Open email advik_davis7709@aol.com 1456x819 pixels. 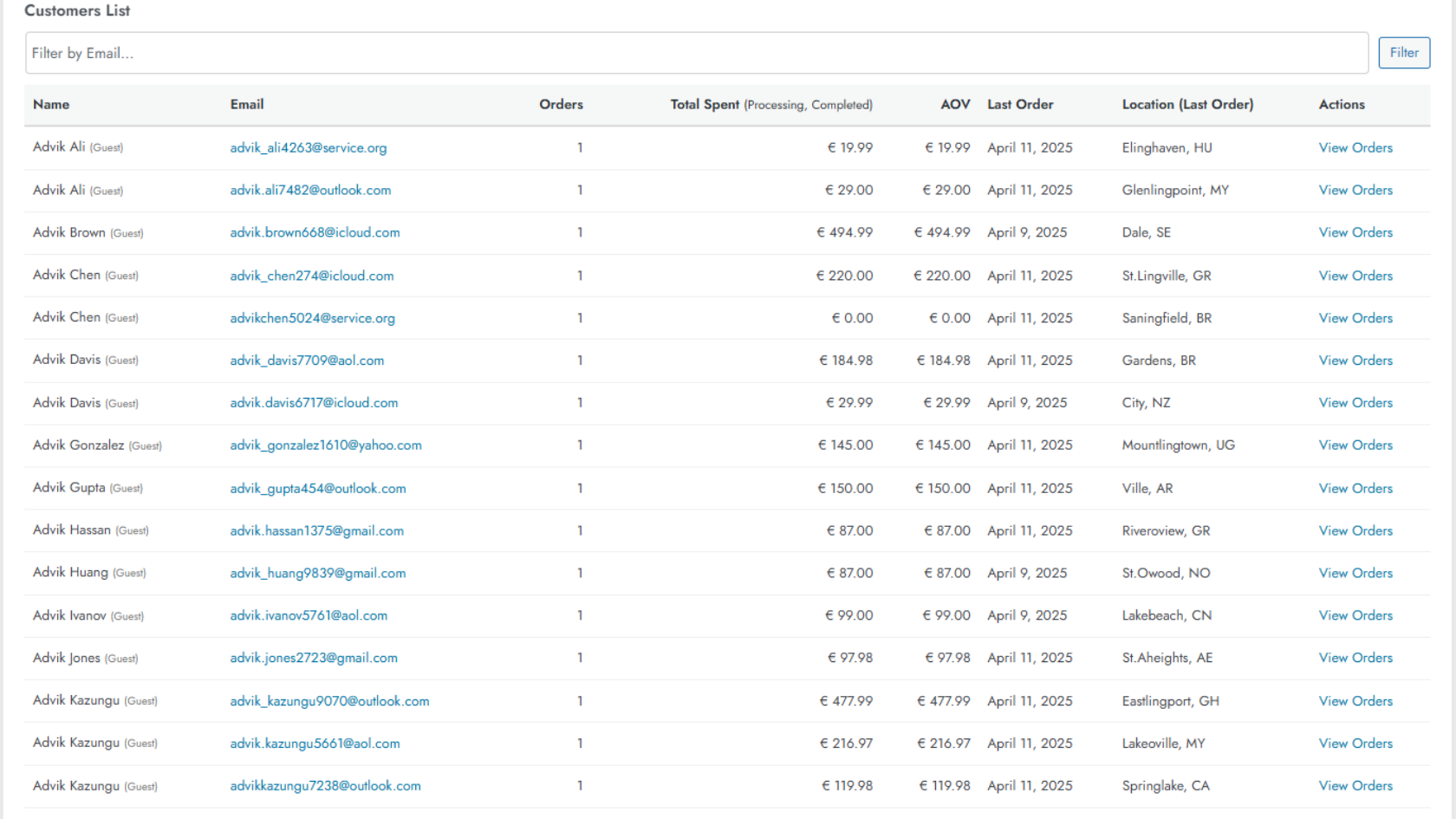(x=307, y=361)
